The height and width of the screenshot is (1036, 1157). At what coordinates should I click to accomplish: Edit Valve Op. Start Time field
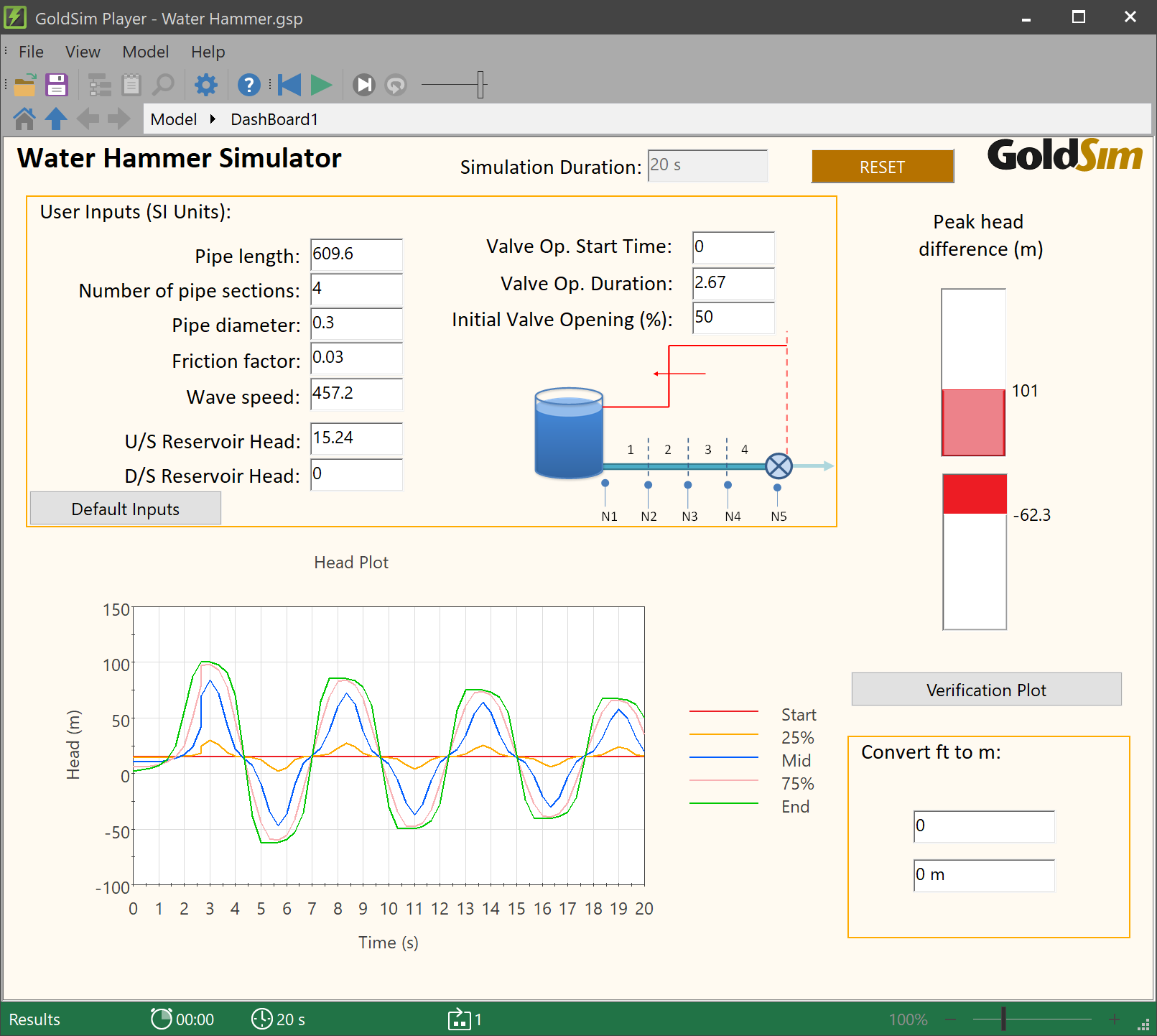tap(733, 247)
